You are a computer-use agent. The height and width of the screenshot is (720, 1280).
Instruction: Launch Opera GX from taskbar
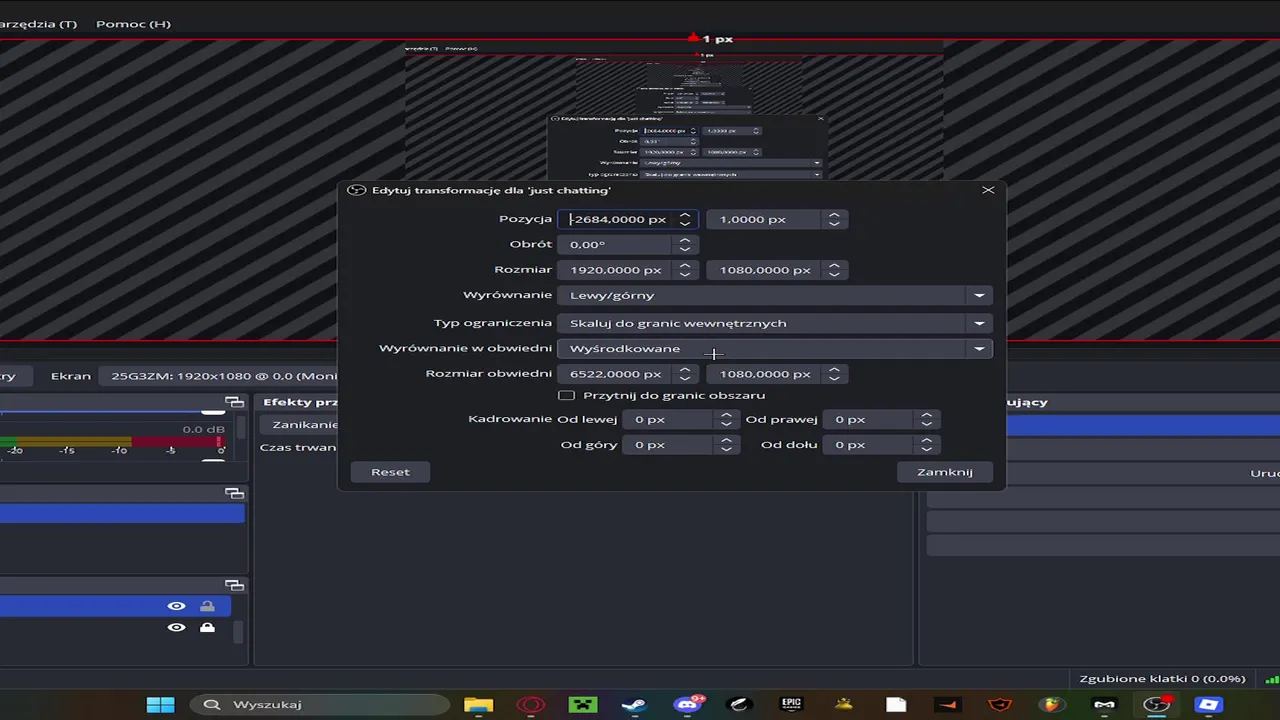coord(531,704)
